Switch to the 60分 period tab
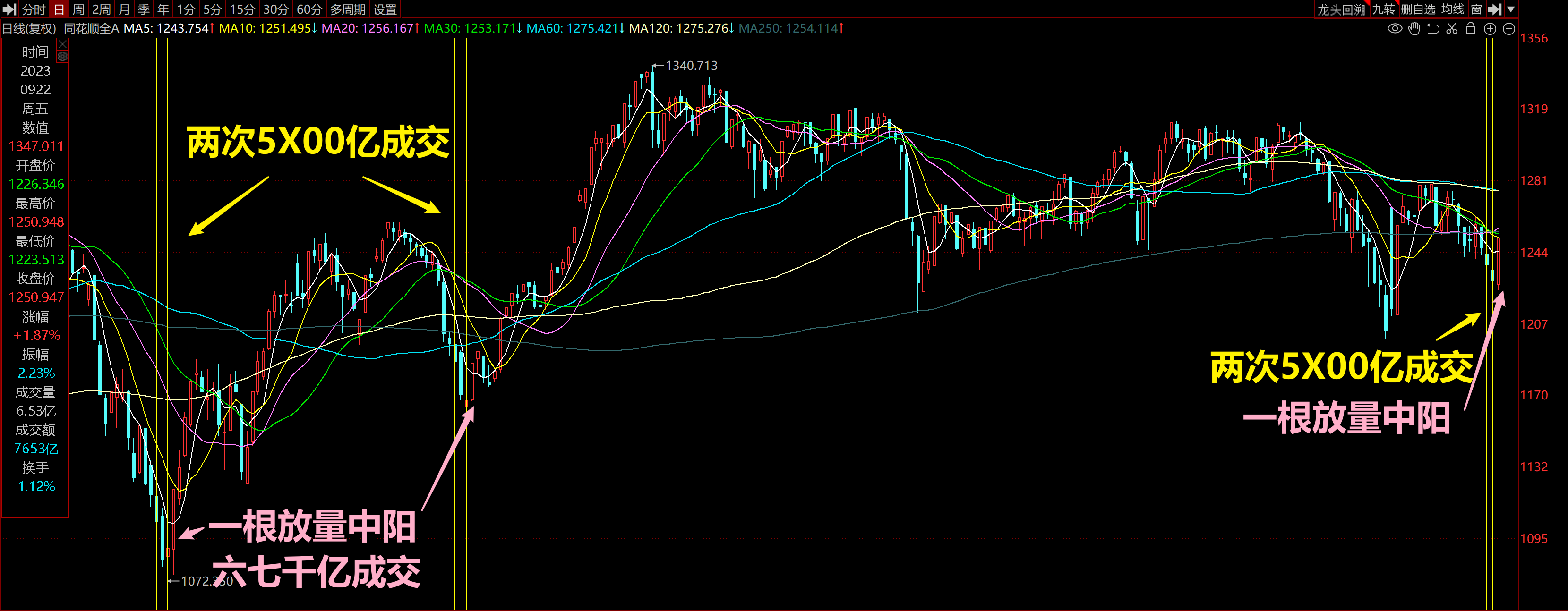 click(x=309, y=9)
